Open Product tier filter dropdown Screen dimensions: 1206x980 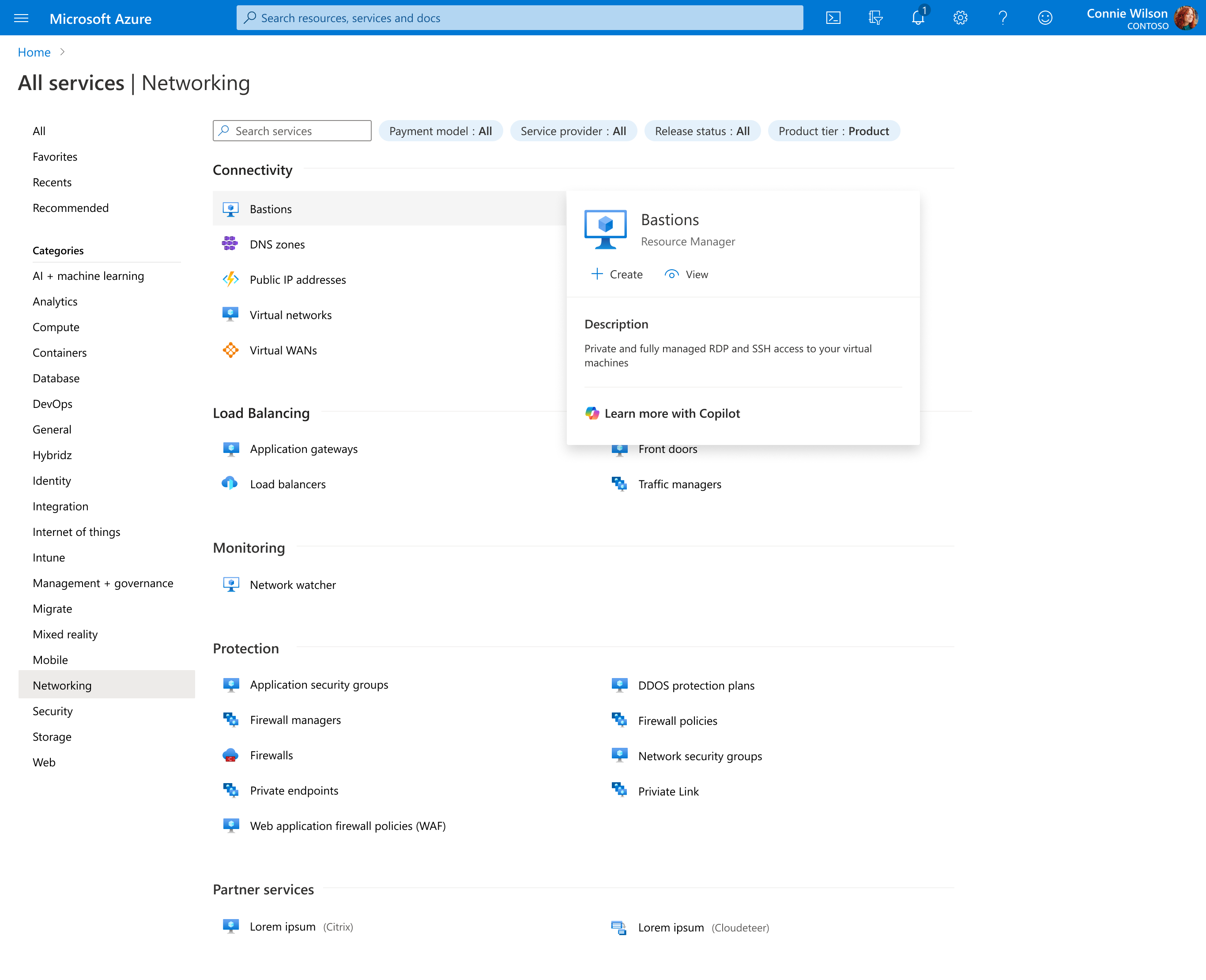point(833,131)
